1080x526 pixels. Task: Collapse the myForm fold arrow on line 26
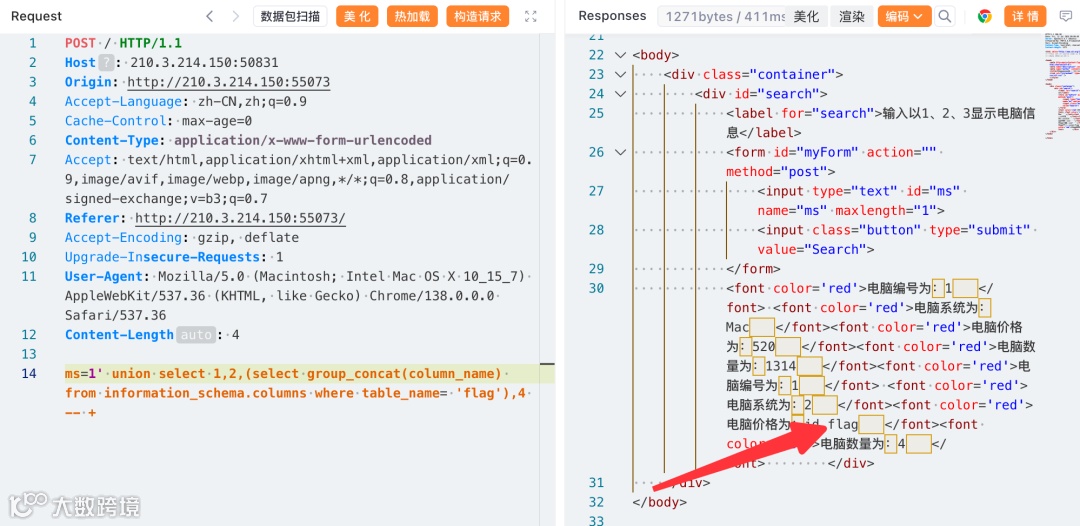tap(620, 152)
